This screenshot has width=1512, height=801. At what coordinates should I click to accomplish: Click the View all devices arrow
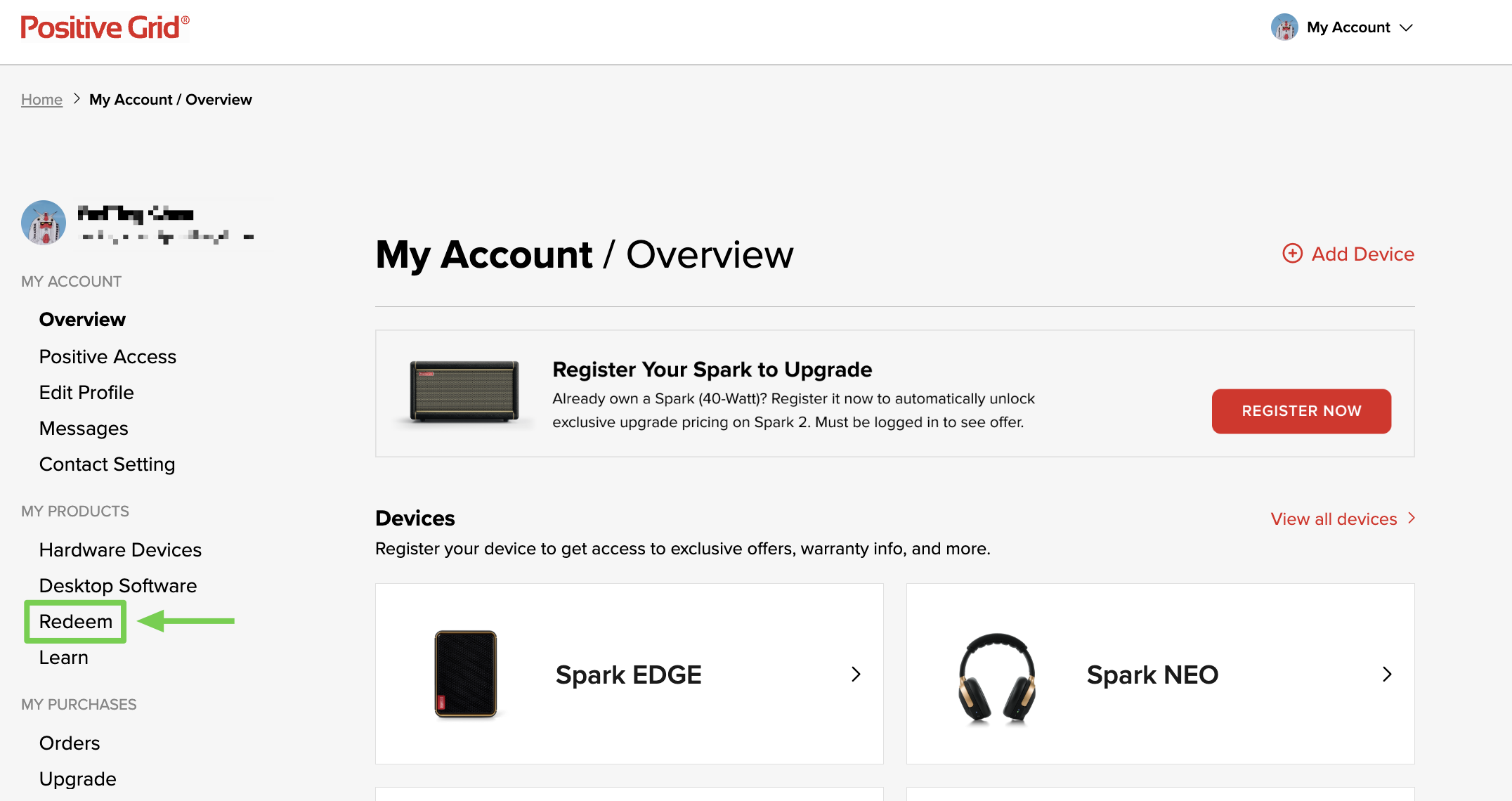click(x=1412, y=519)
